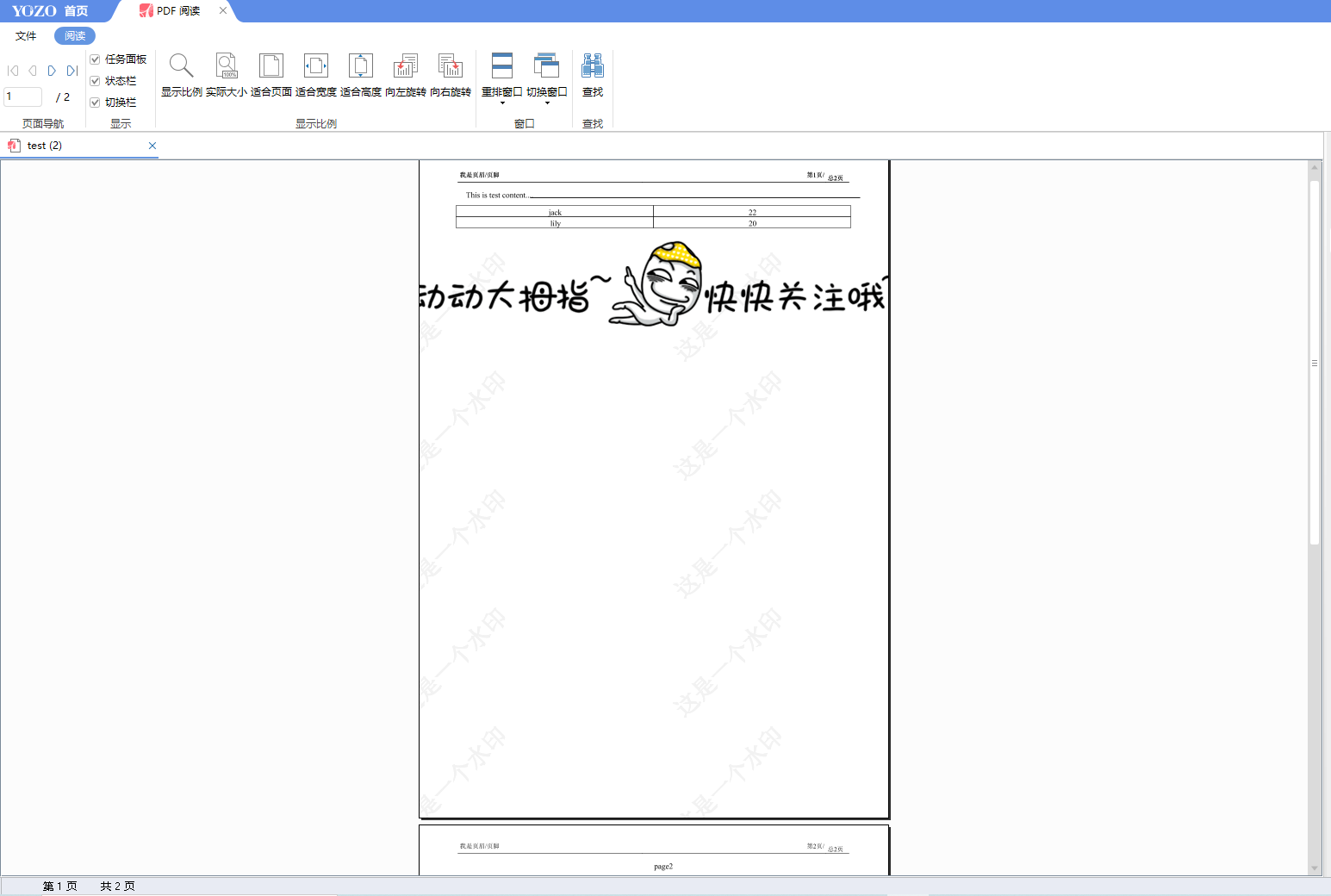1331x896 pixels.
Task: Click the 'page2' text on second page
Action: [663, 867]
